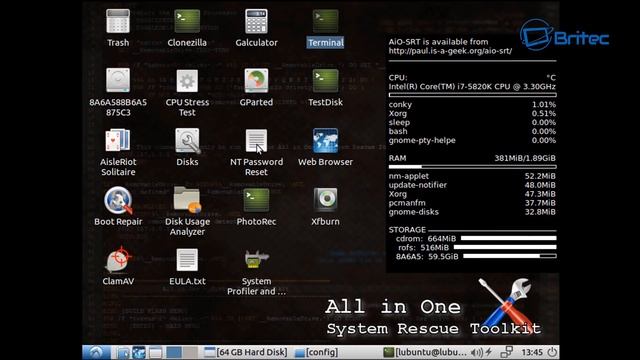This screenshot has height=360, width=640.
Task: Open file manager from taskbar launcher
Action: click(x=122, y=352)
